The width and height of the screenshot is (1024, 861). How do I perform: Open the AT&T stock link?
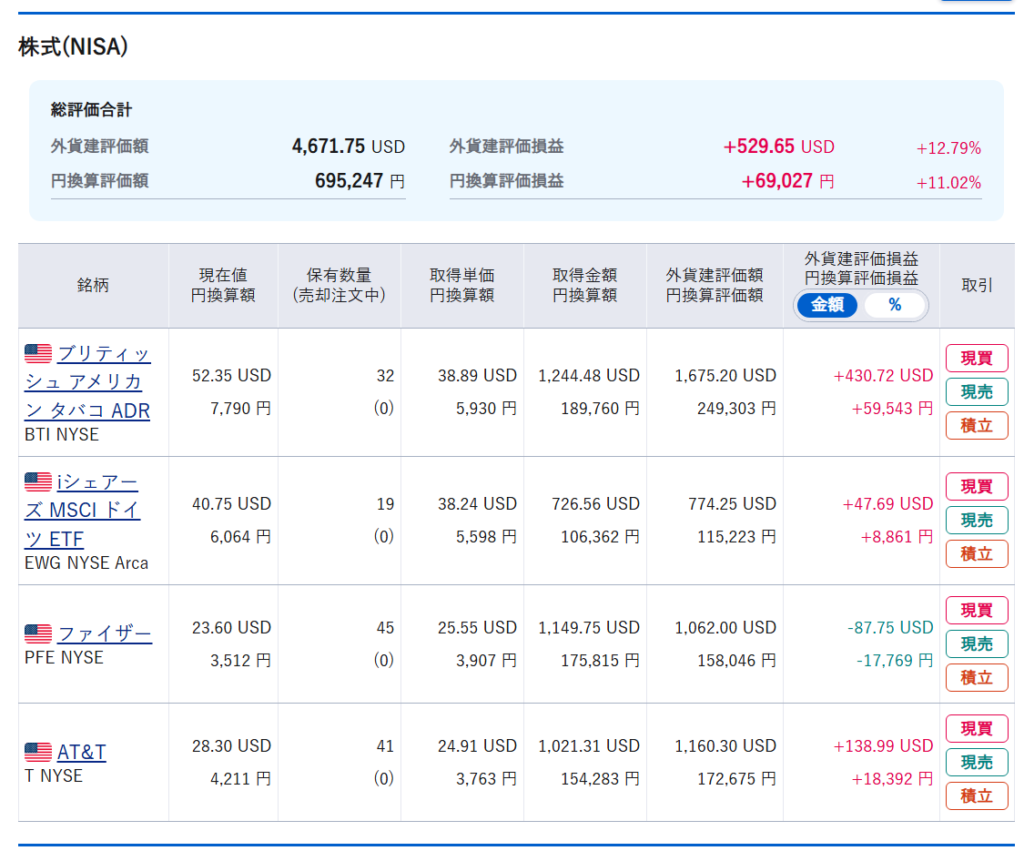81,752
